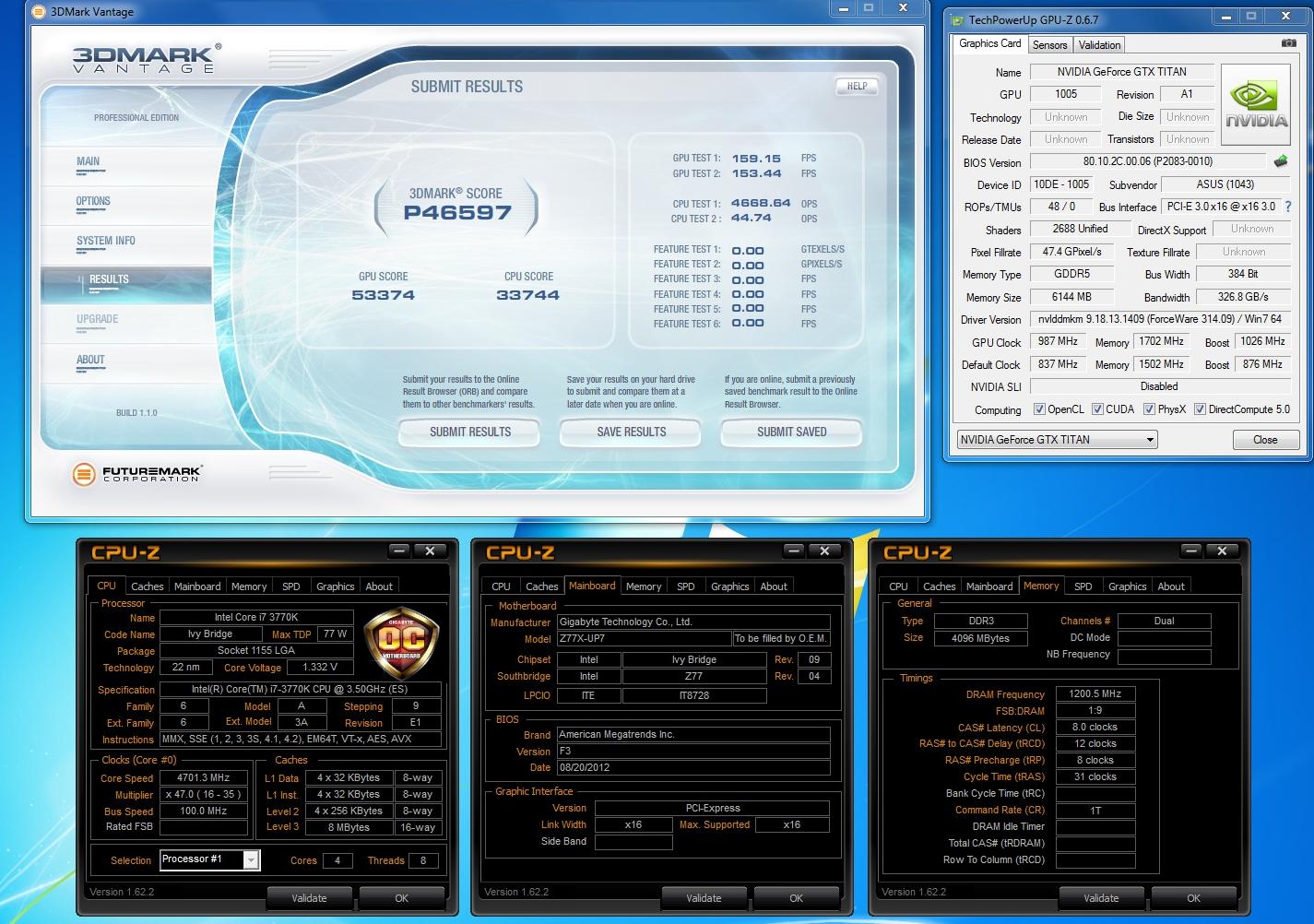Click Validate in the CPU-Z memory window
1314x924 pixels.
(x=1102, y=897)
